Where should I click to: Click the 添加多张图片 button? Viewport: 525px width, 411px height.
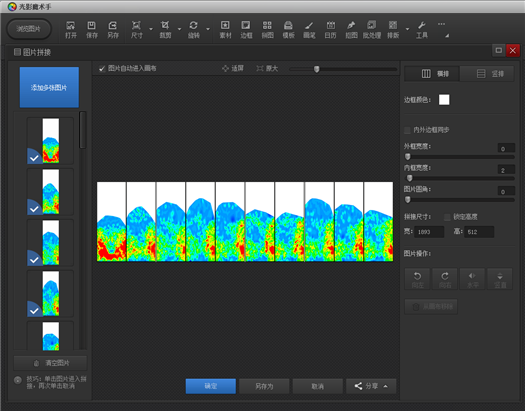click(49, 87)
